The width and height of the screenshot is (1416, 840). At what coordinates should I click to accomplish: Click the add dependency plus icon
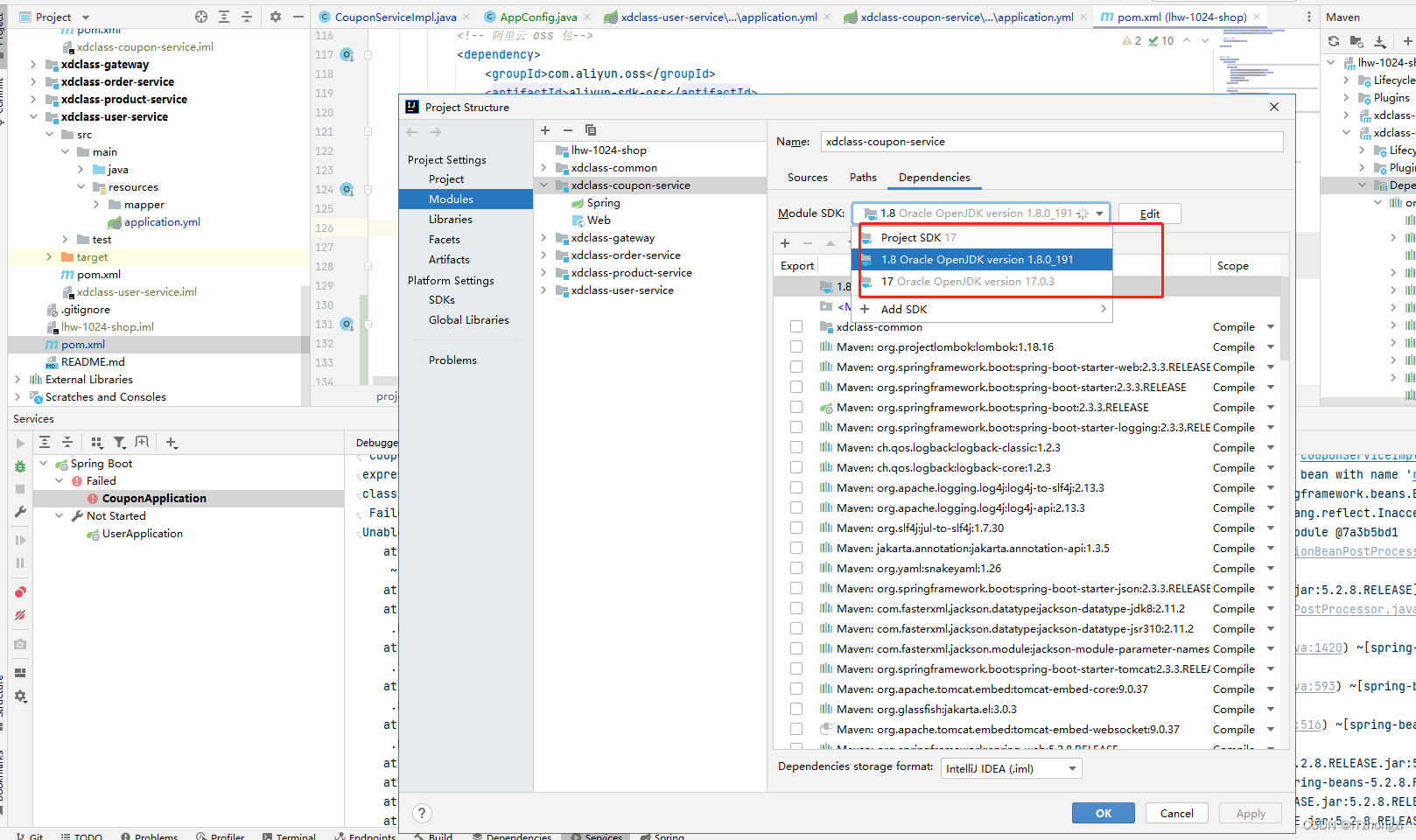coord(785,243)
